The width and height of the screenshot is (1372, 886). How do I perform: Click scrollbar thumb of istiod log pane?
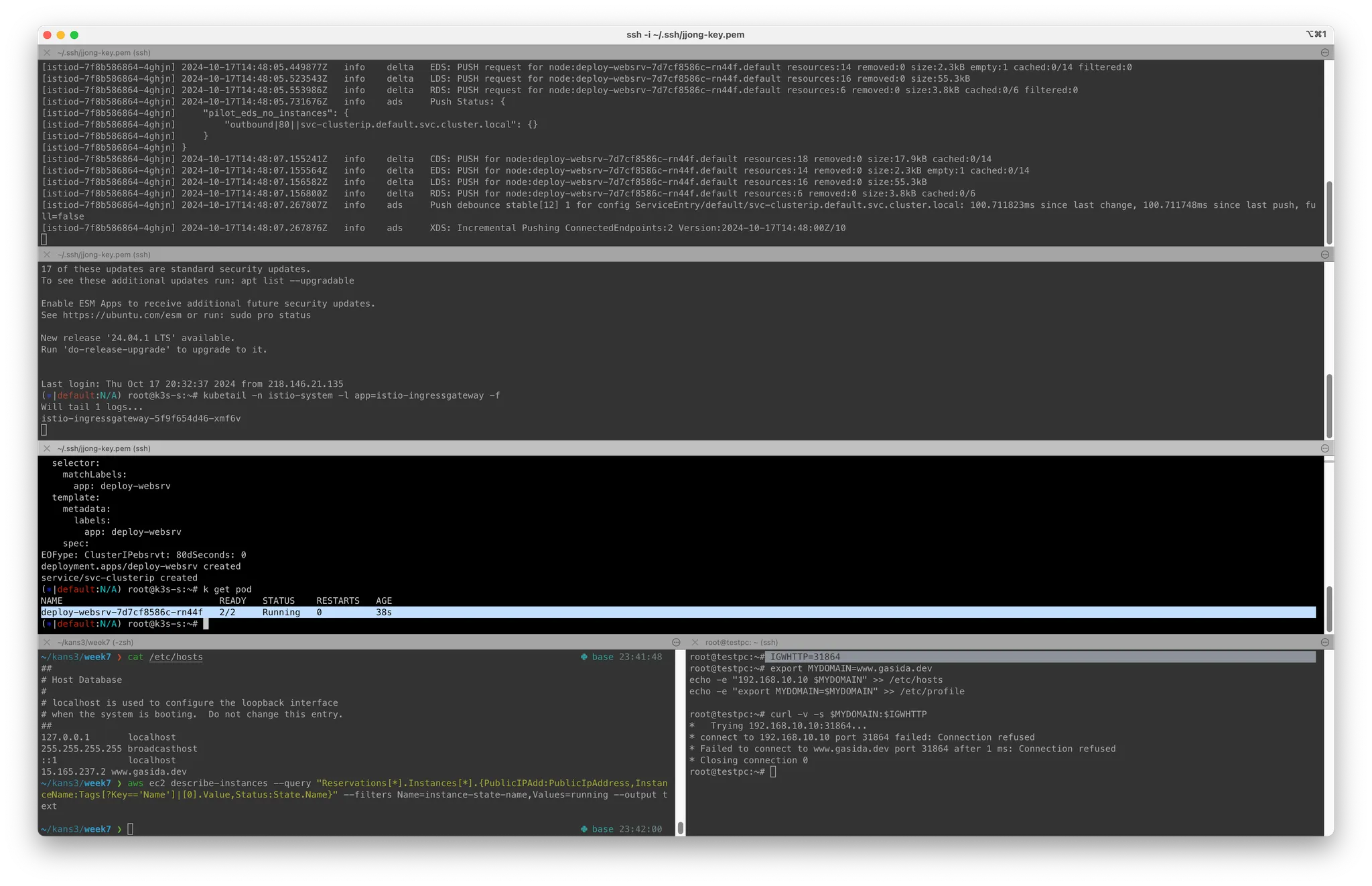(x=1329, y=212)
